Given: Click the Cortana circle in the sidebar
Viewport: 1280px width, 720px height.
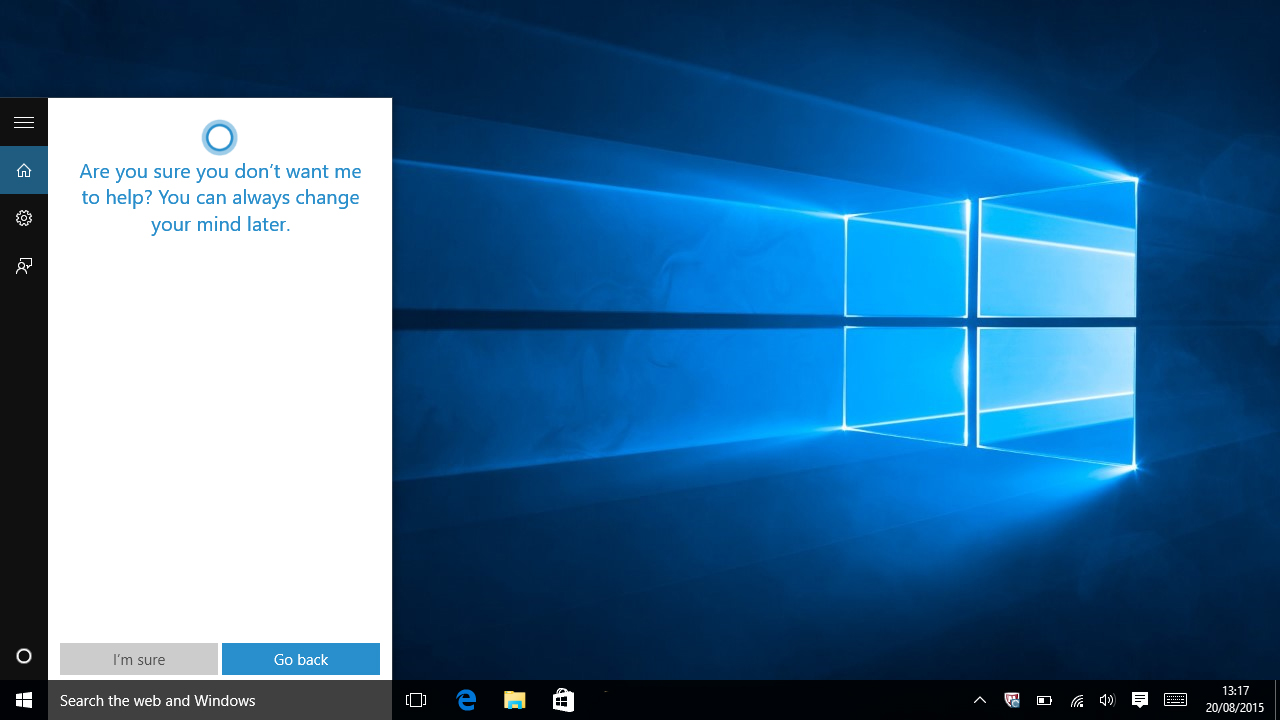Looking at the screenshot, I should [x=24, y=656].
